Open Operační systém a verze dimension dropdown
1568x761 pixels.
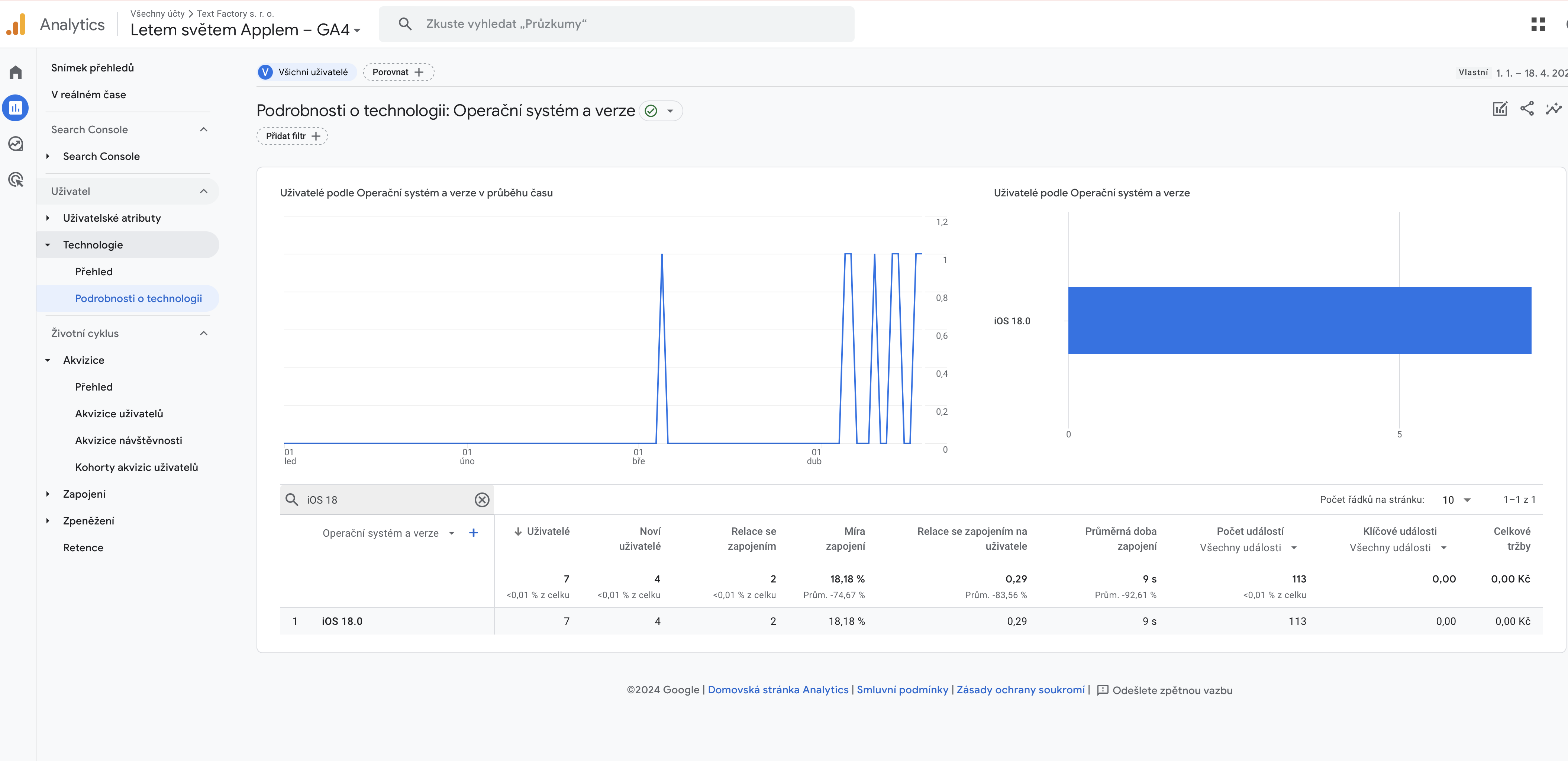[x=451, y=533]
